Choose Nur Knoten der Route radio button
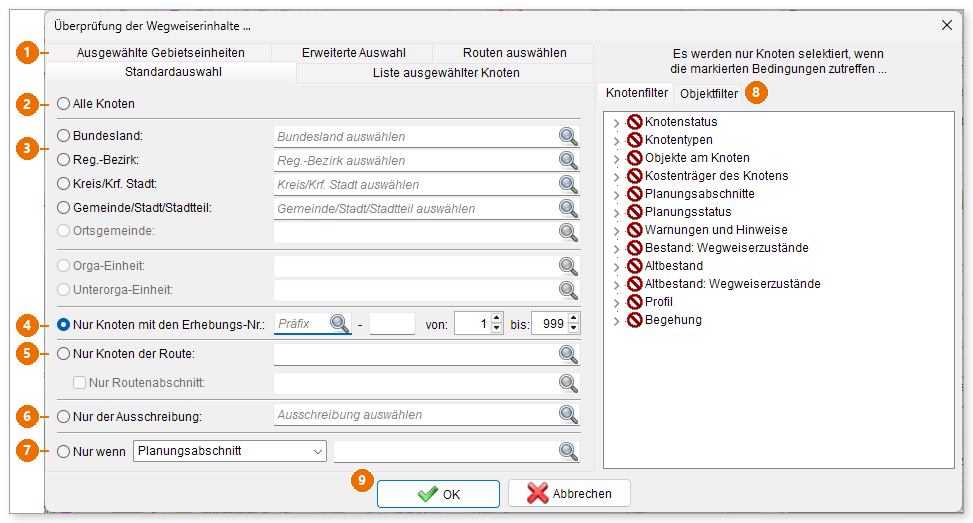Screen dimensions: 973x523 click(63, 354)
